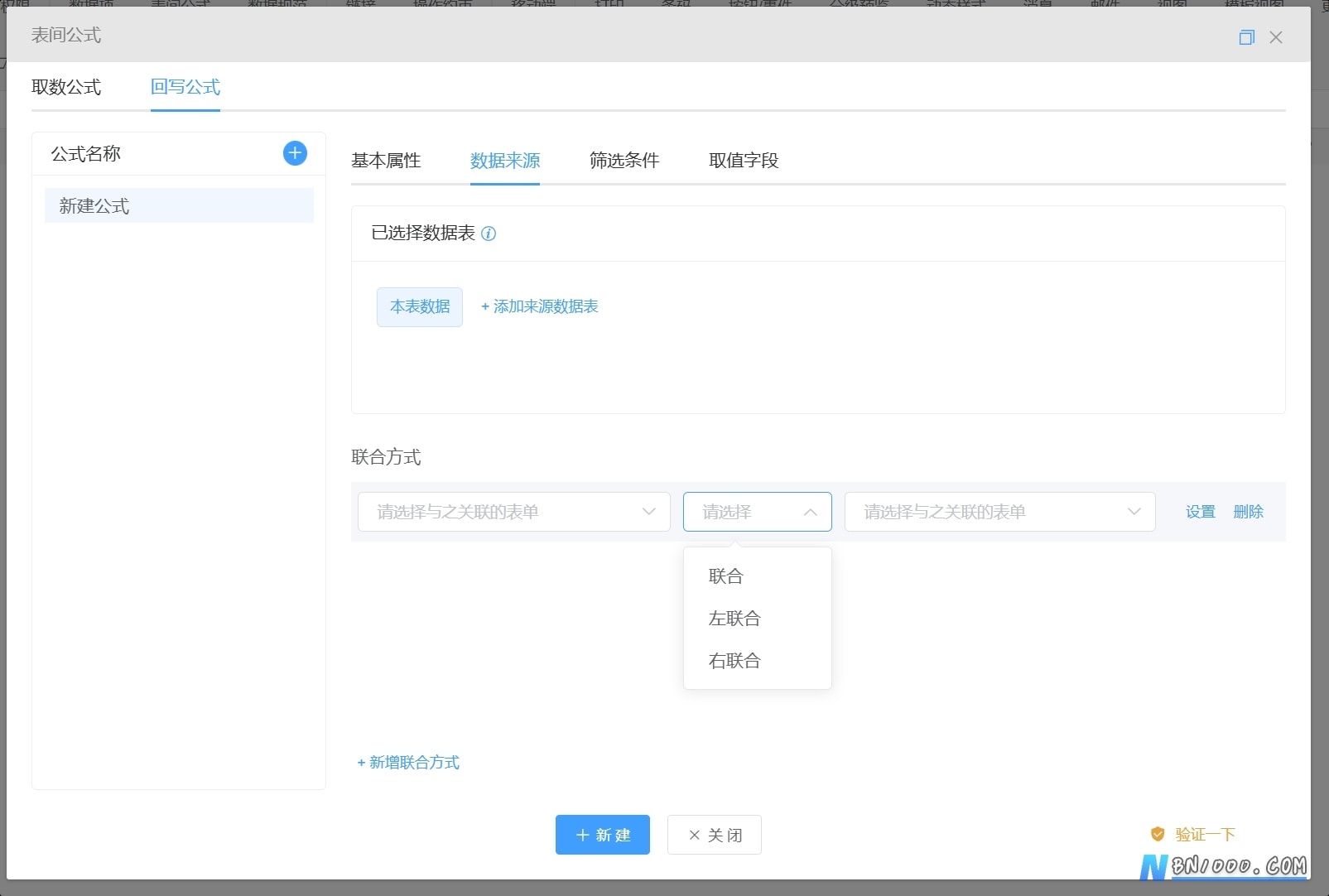Add a new formula with the plus icon
The width and height of the screenshot is (1329, 896).
point(295,153)
